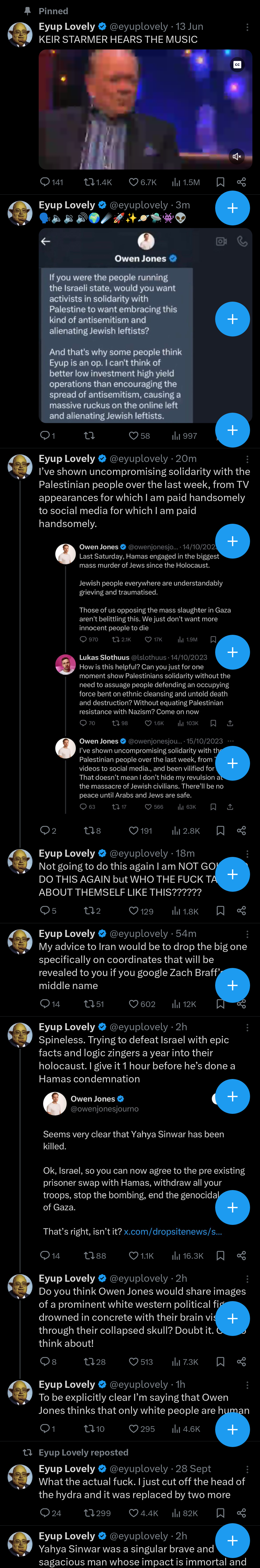Viewport: 260px width, 1568px height.
Task: Repost the 20m solidarity post with 8 reposts
Action: (92, 830)
